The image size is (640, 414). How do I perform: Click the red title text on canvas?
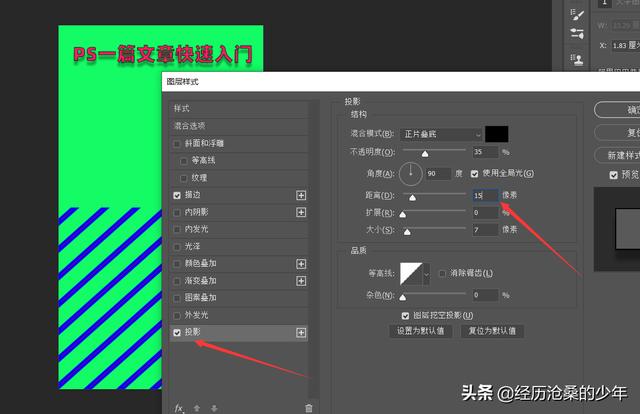point(163,54)
